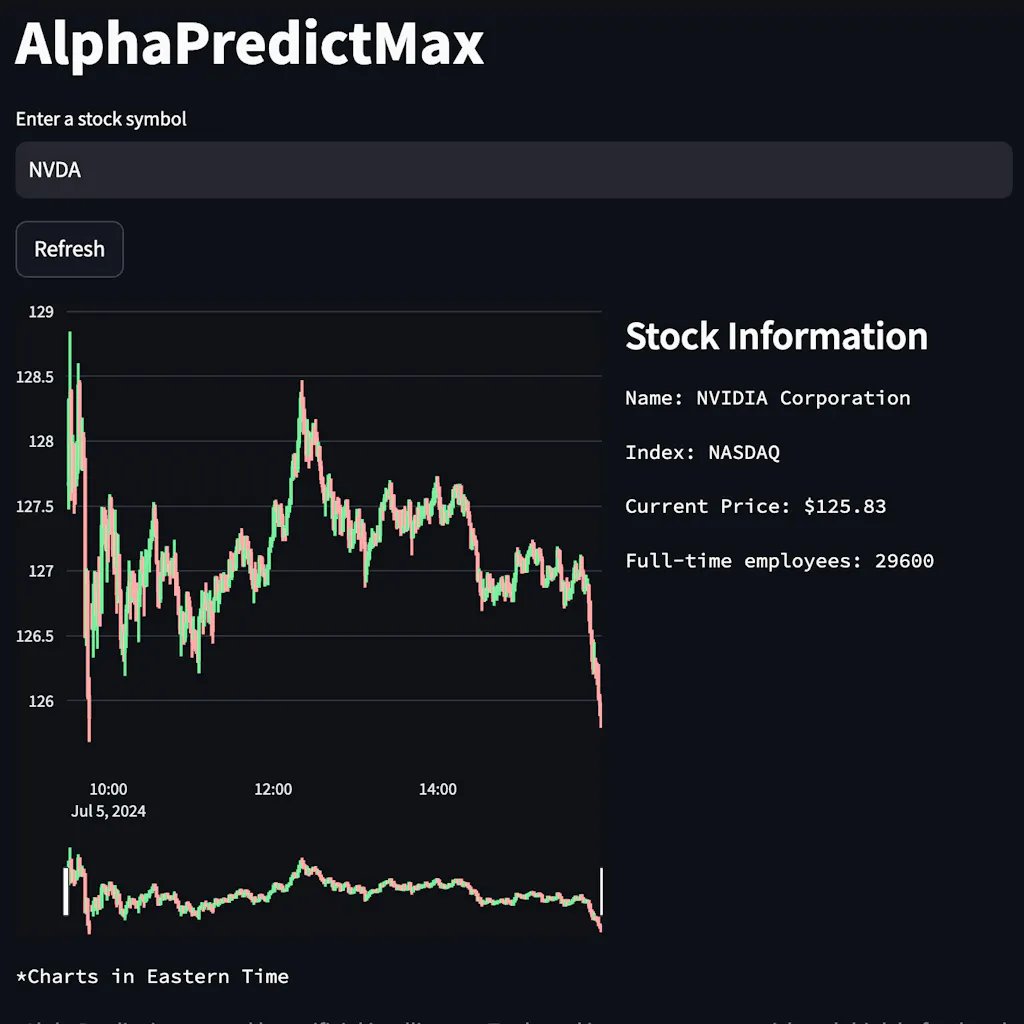This screenshot has width=1024, height=1024.
Task: Click the 12:00 time axis label
Action: (272, 789)
